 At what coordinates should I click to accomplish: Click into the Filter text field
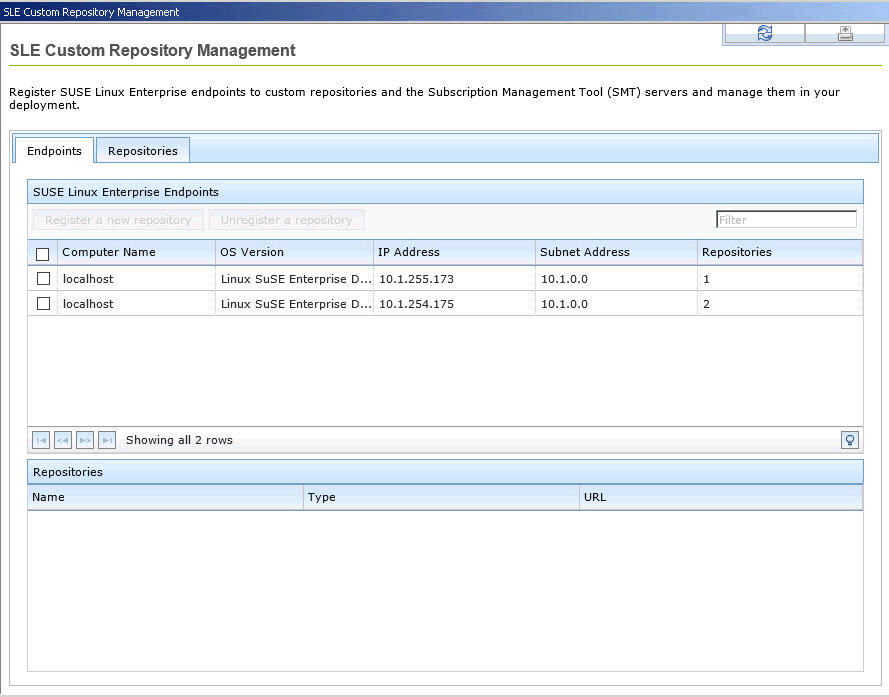click(786, 220)
